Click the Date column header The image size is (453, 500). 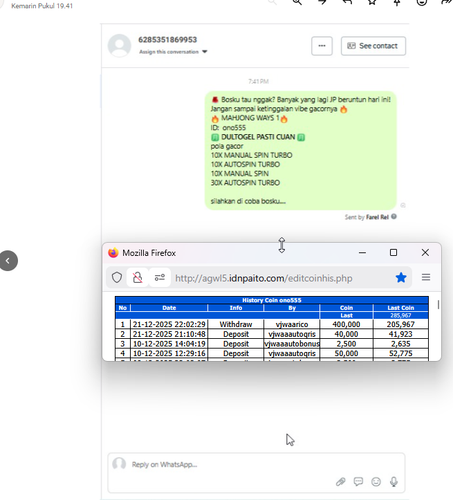(169, 308)
